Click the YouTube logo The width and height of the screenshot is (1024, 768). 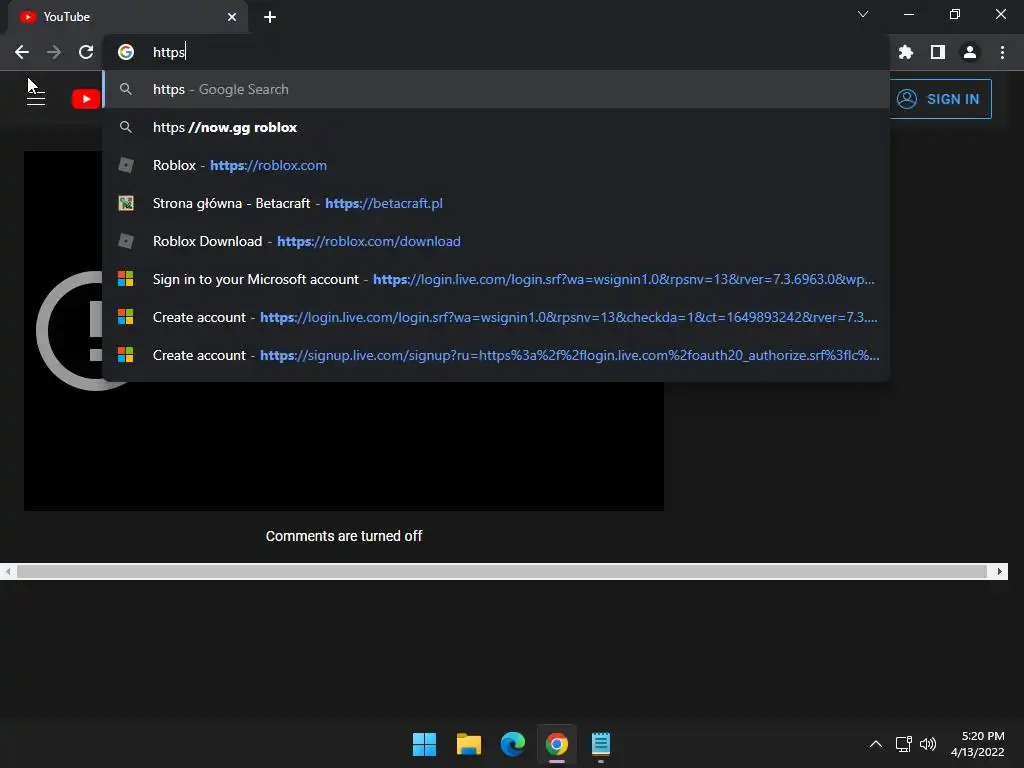click(86, 99)
